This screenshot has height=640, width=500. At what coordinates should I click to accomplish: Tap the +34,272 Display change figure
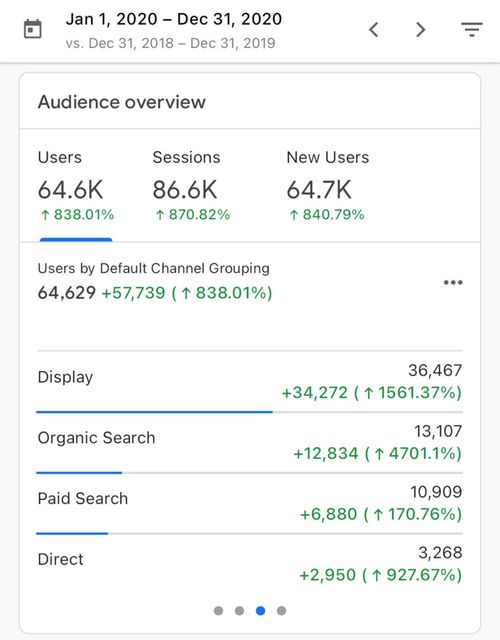pos(314,393)
